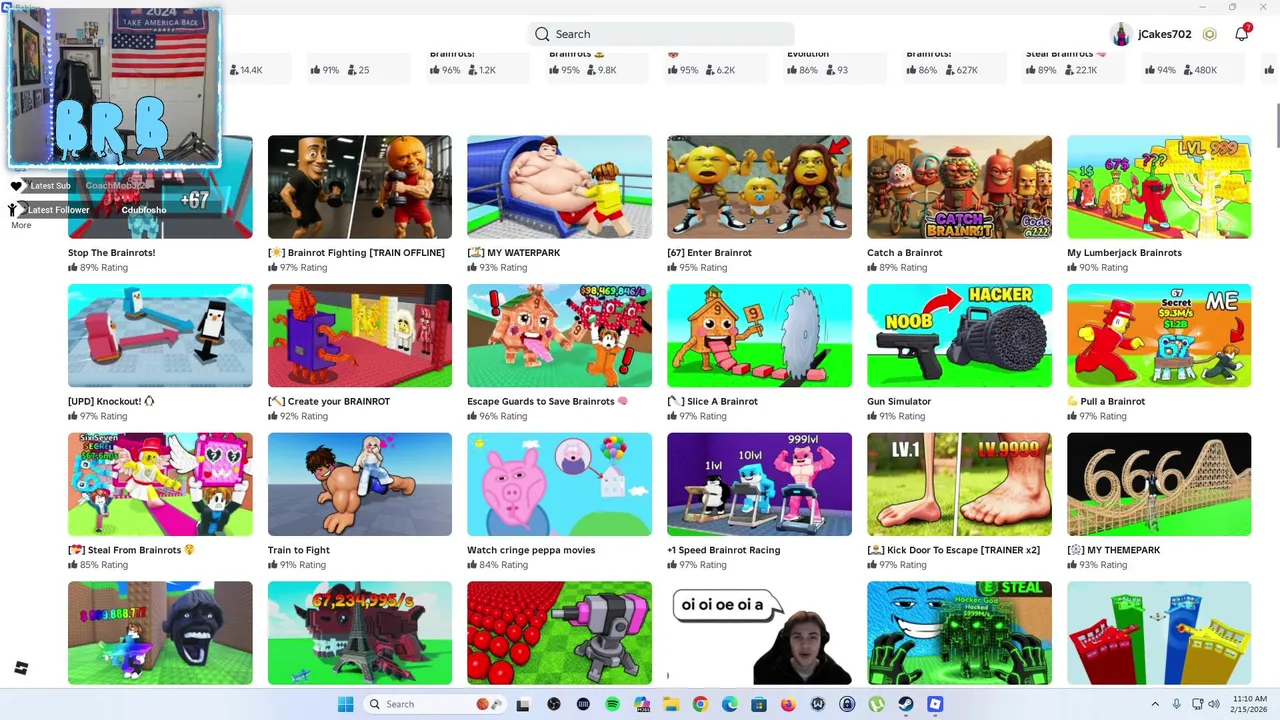Click Pull a Brainrot title link
Image resolution: width=1280 pixels, height=720 pixels.
pos(1106,402)
